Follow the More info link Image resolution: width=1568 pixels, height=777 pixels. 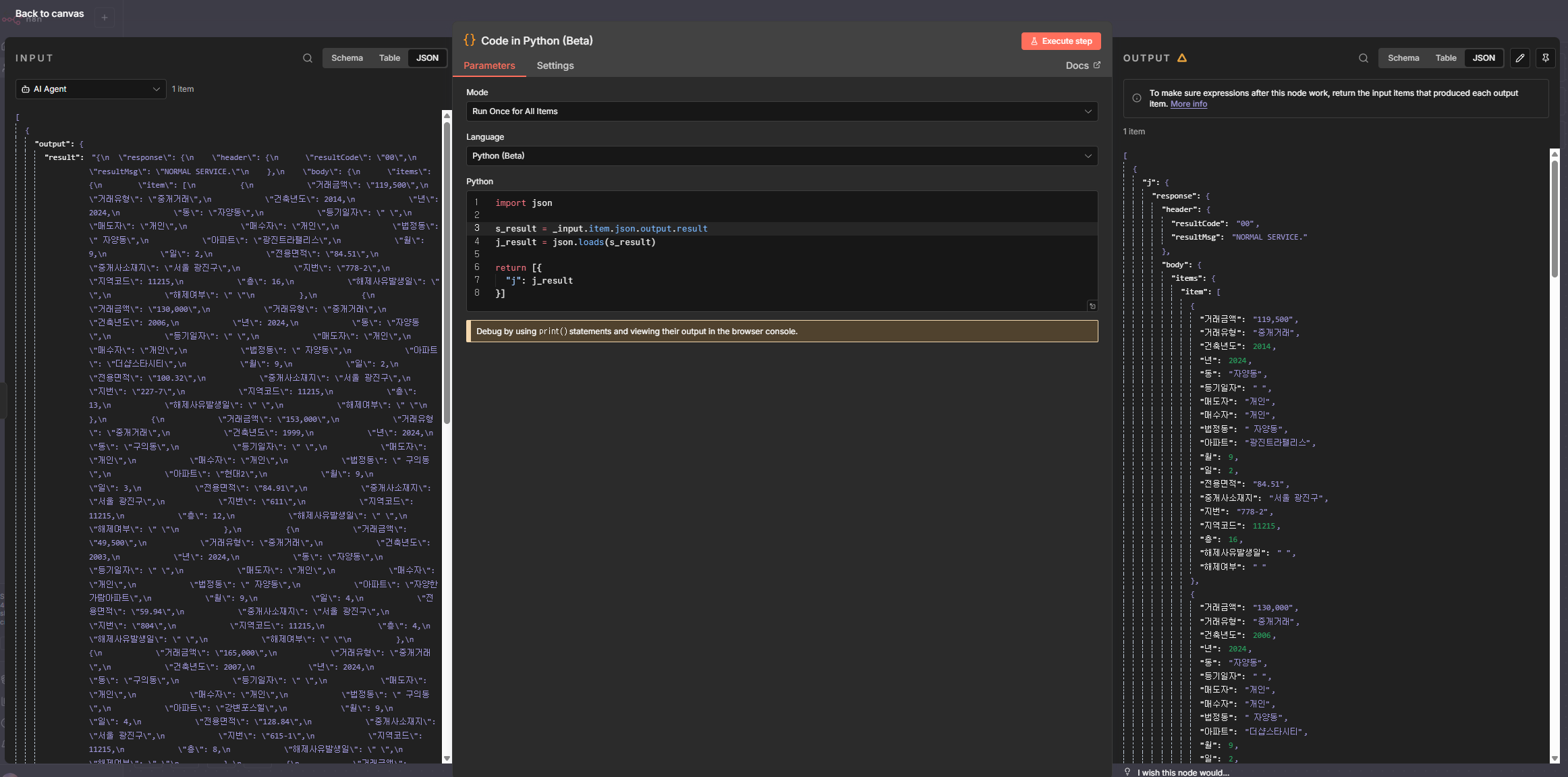pos(1188,104)
